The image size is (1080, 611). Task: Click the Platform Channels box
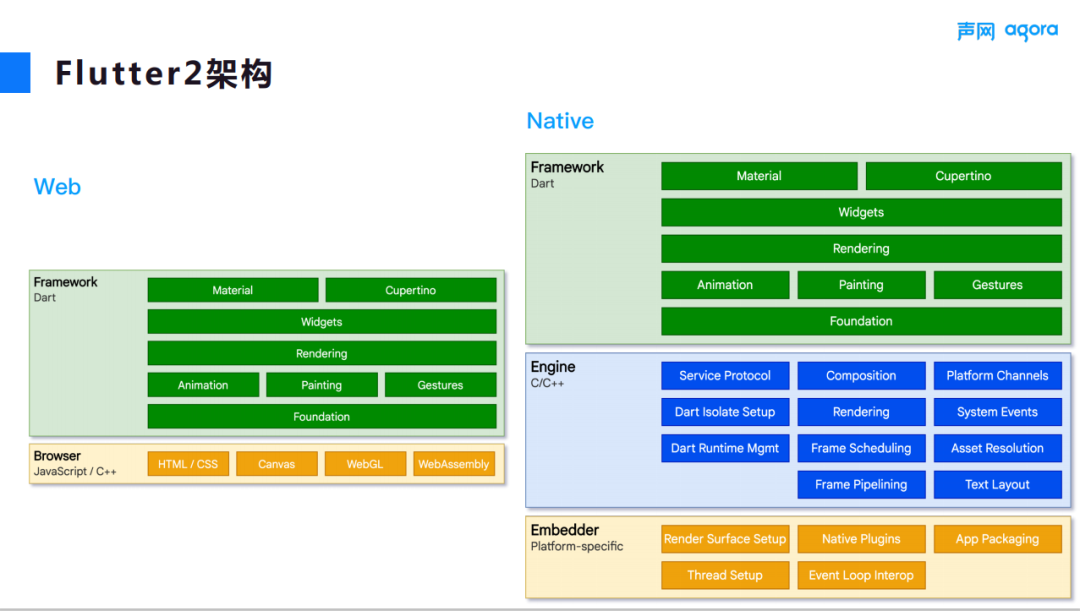[x=997, y=375]
